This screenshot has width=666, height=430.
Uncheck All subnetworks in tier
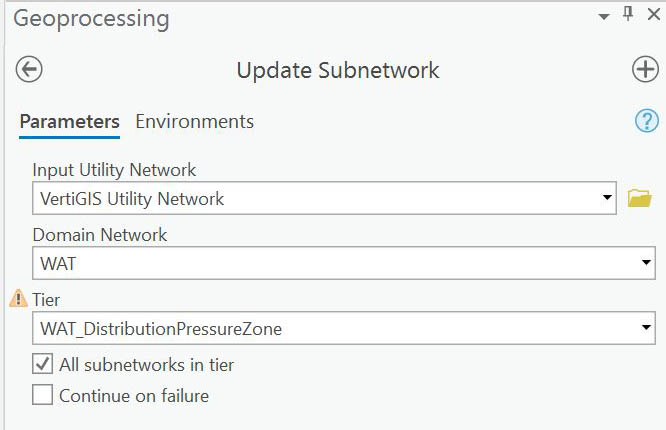coord(42,365)
